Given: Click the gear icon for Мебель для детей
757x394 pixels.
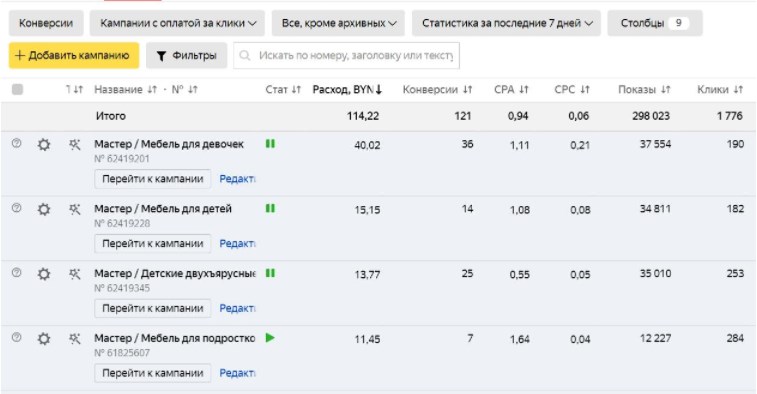Looking at the screenshot, I should pyautogui.click(x=44, y=209).
